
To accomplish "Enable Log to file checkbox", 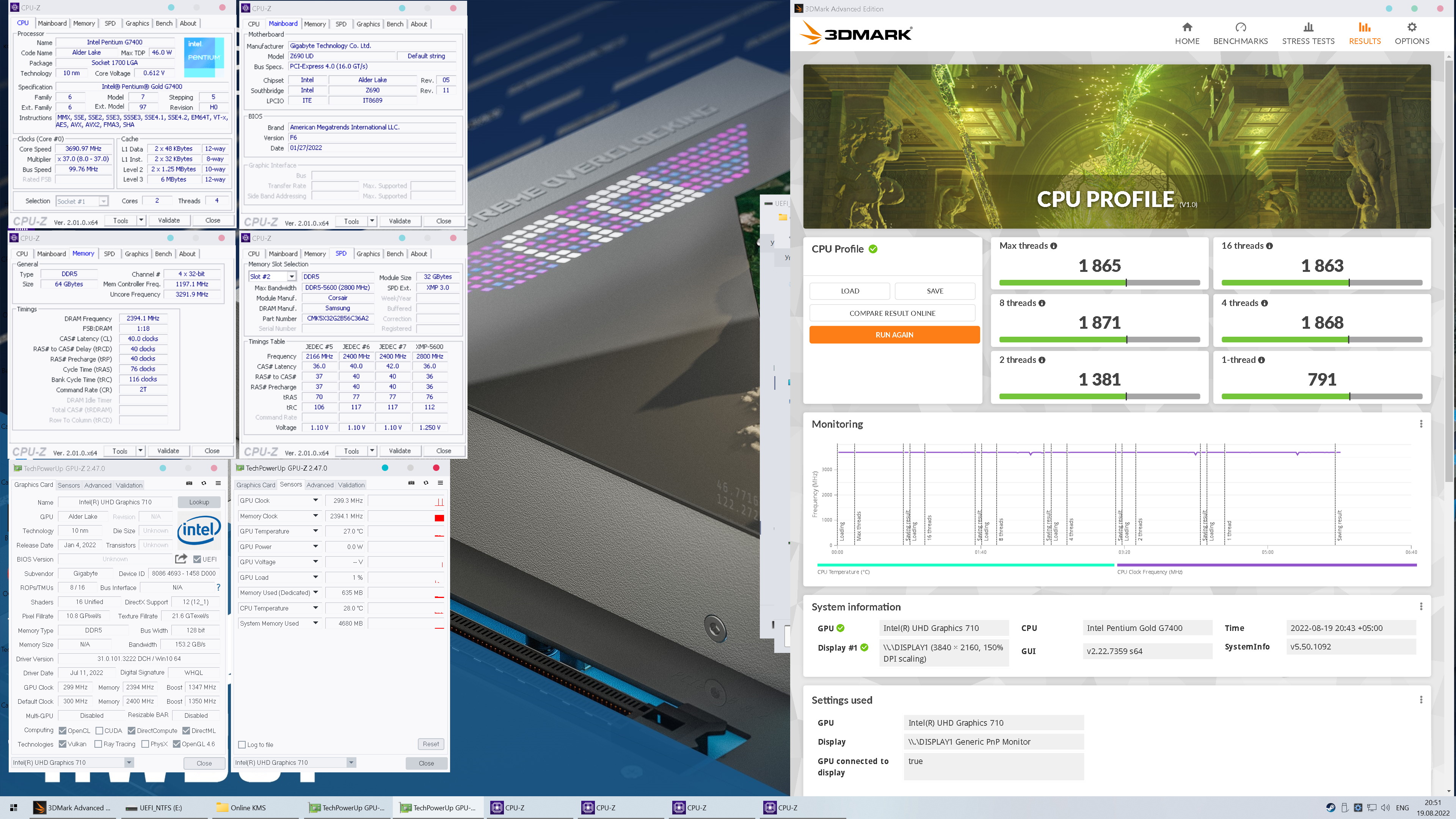I will click(x=242, y=745).
